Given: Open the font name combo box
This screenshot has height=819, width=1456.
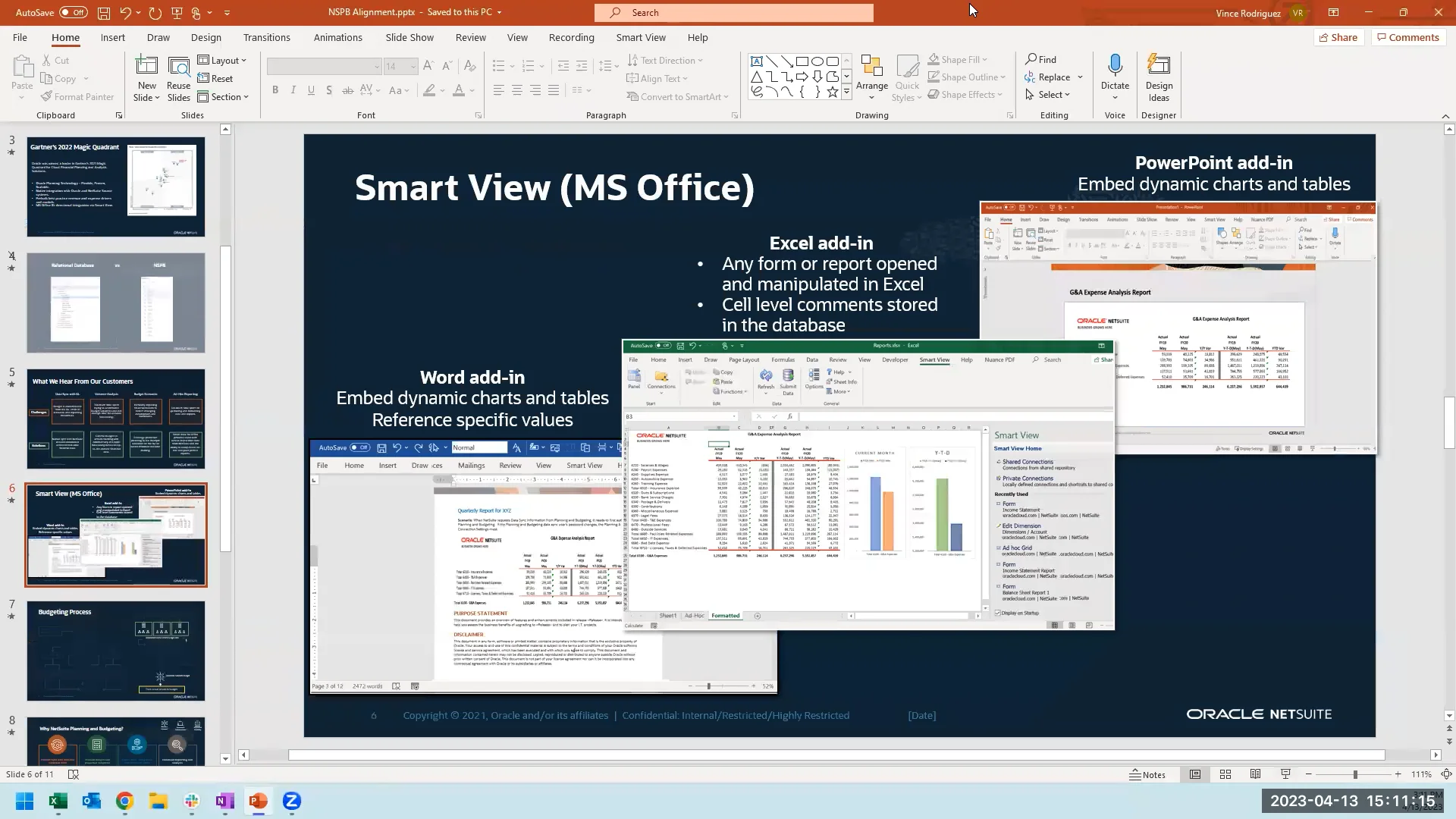Looking at the screenshot, I should pos(324,67).
